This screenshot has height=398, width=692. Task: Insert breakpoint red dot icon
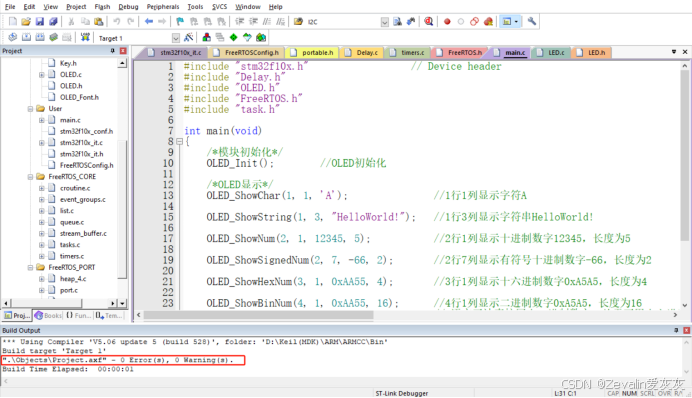[x=447, y=21]
